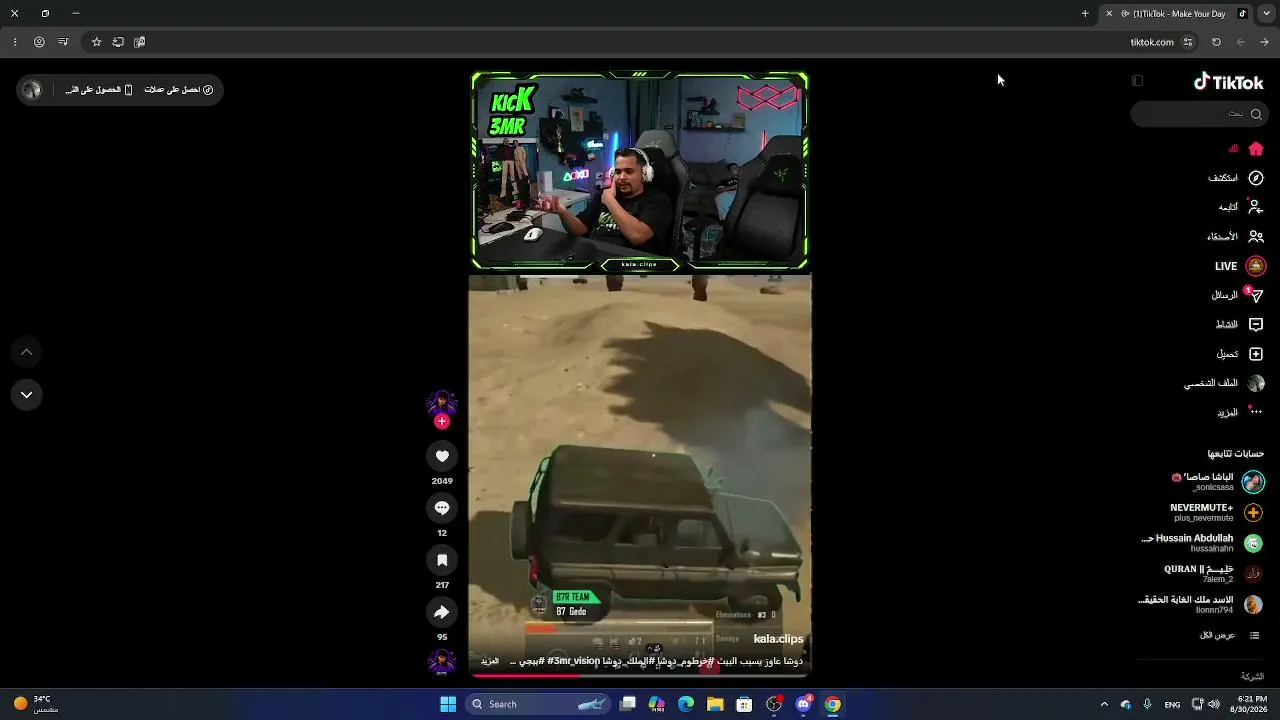Seek using the video progress bar

tap(640, 676)
